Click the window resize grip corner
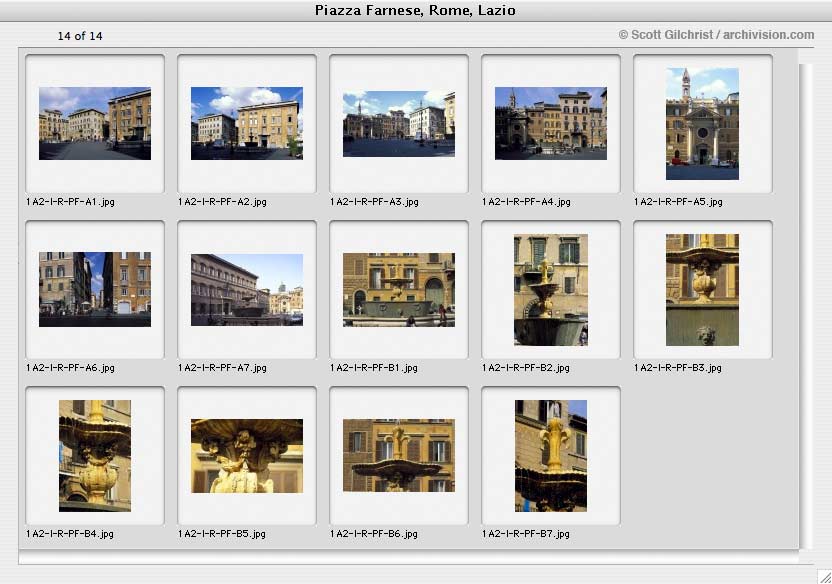This screenshot has height=584, width=832. (824, 576)
